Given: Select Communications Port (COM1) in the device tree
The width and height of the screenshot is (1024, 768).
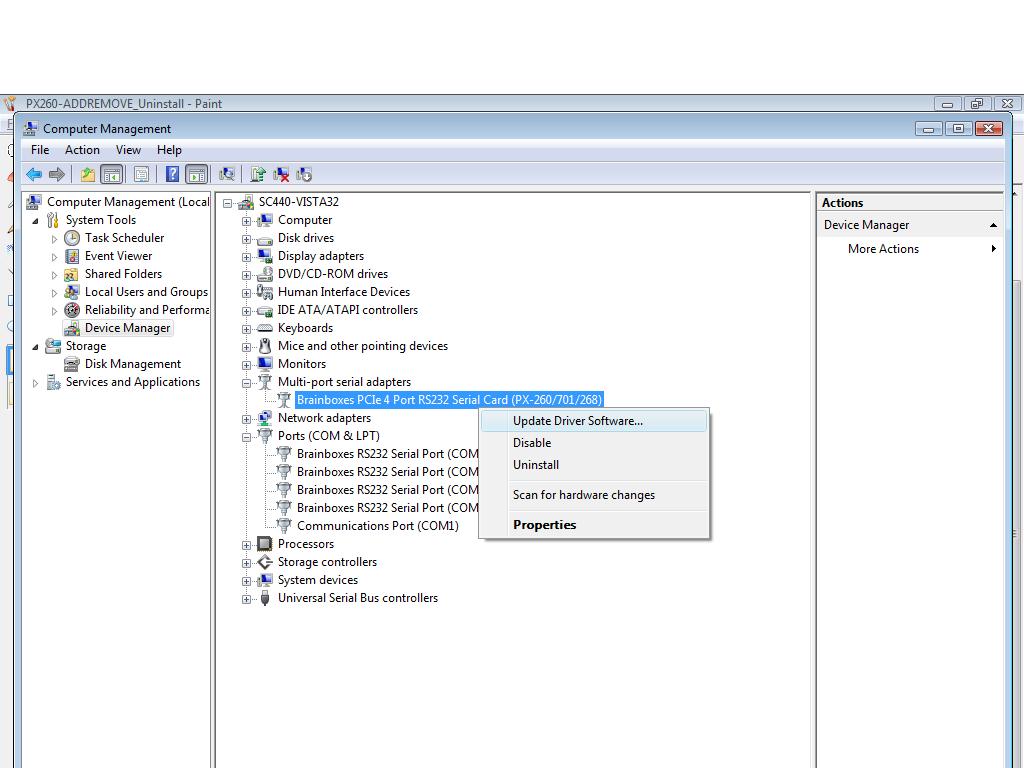Looking at the screenshot, I should 380,525.
